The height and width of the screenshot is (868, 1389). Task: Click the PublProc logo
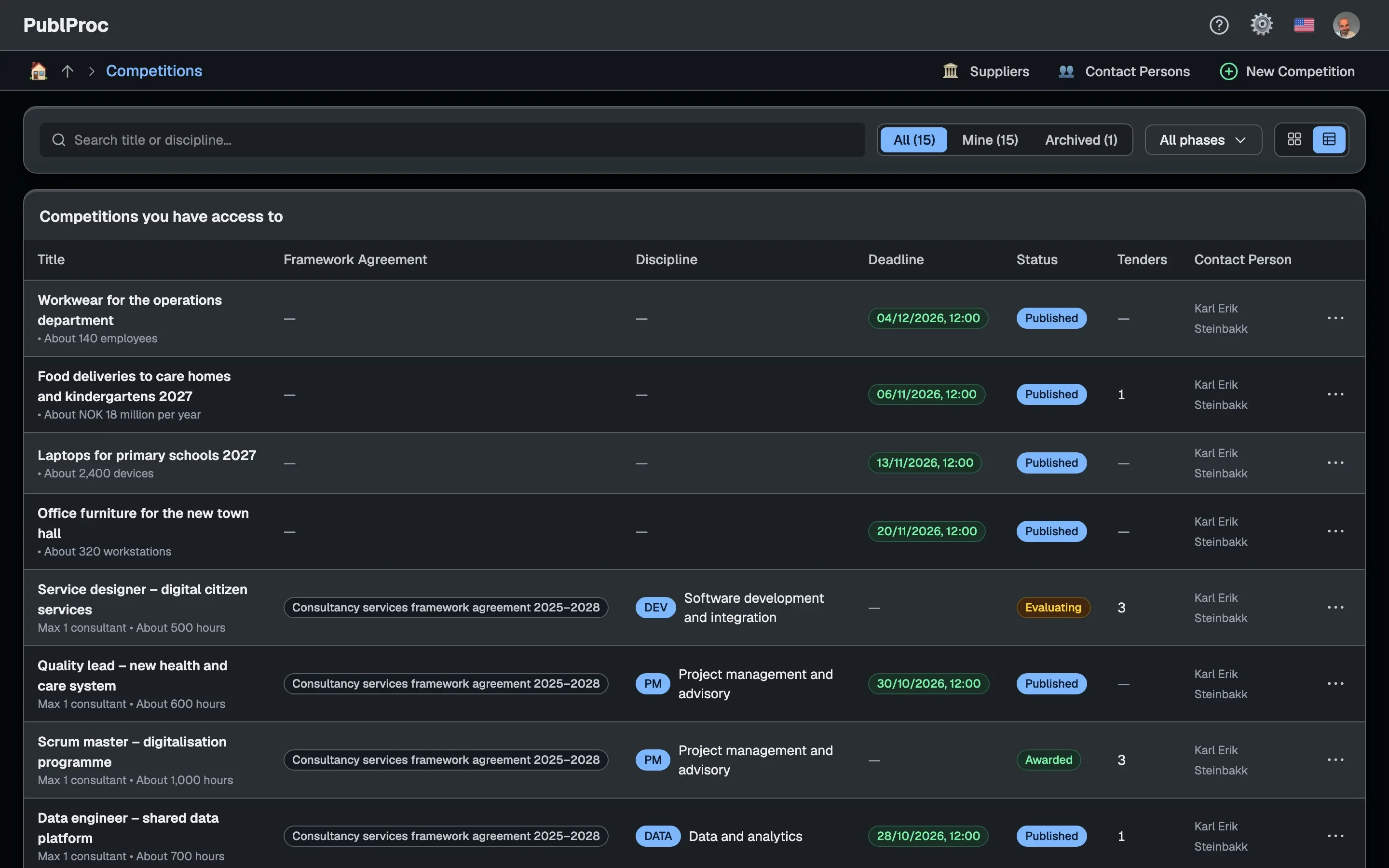pyautogui.click(x=66, y=25)
